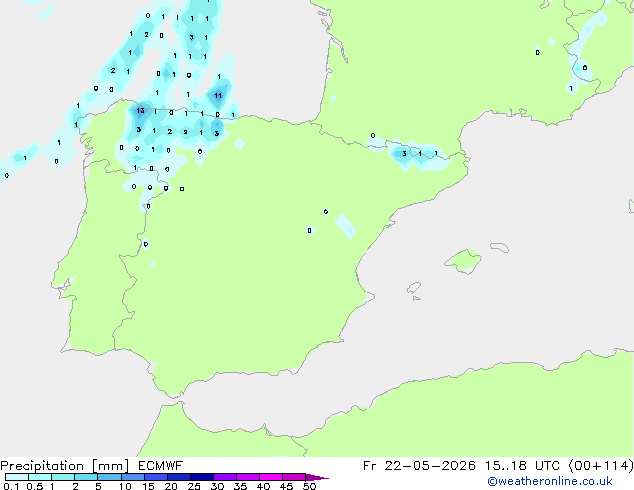Image resolution: width=634 pixels, height=490 pixels.
Task: Click the legend scale label "20"
Action: point(171,486)
